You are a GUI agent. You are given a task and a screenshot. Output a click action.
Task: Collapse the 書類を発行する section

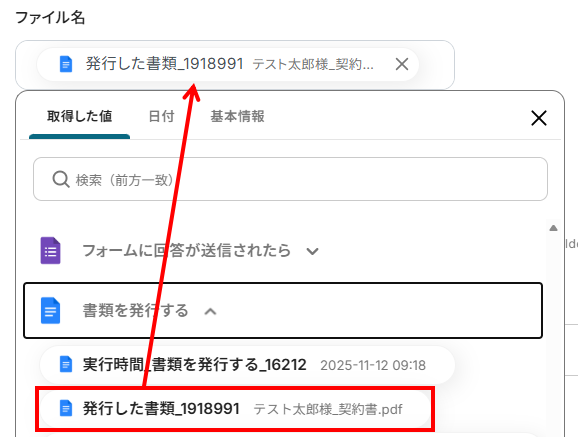coord(283,311)
